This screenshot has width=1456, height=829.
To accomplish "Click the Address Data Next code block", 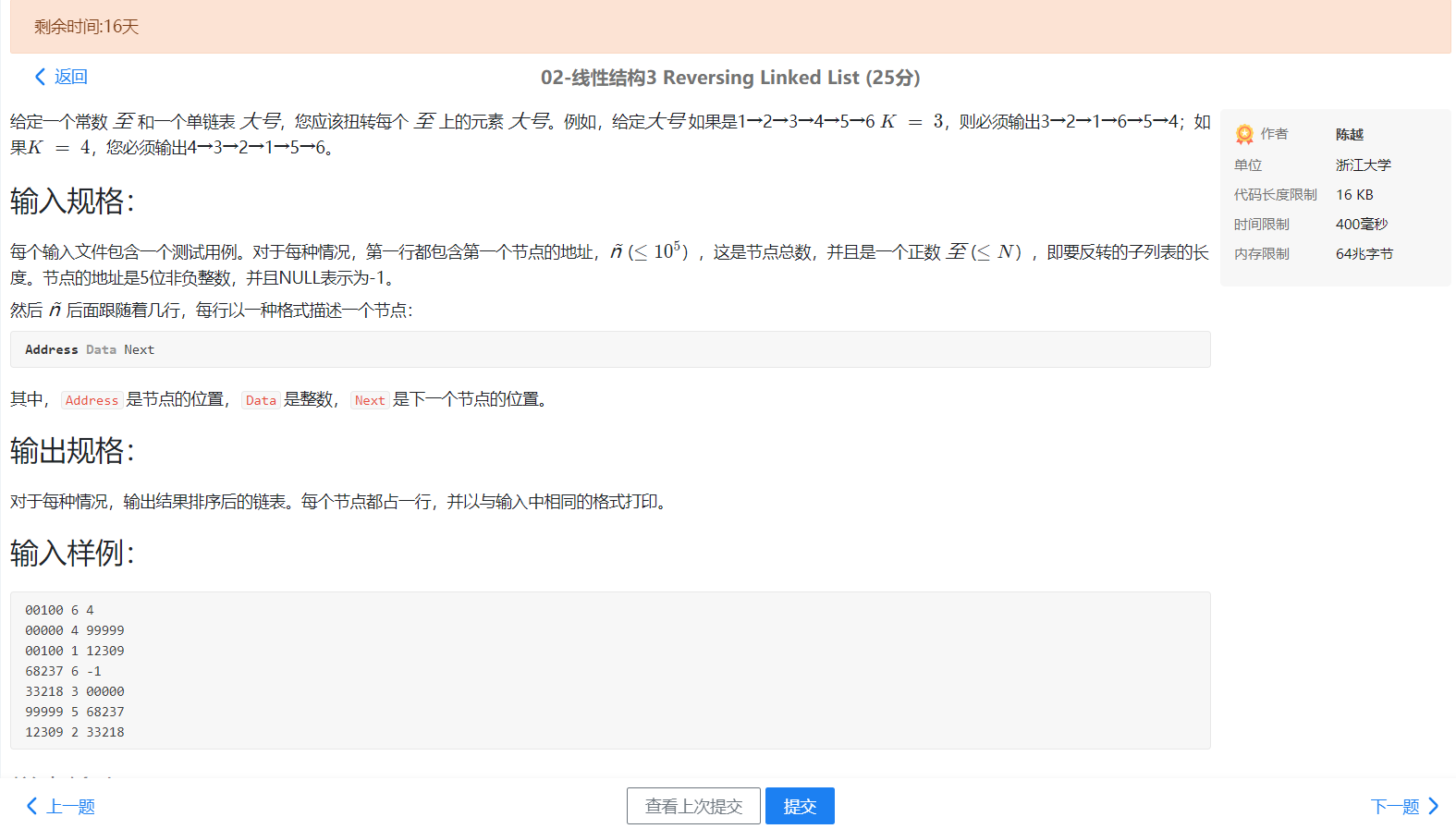I will coord(610,349).
